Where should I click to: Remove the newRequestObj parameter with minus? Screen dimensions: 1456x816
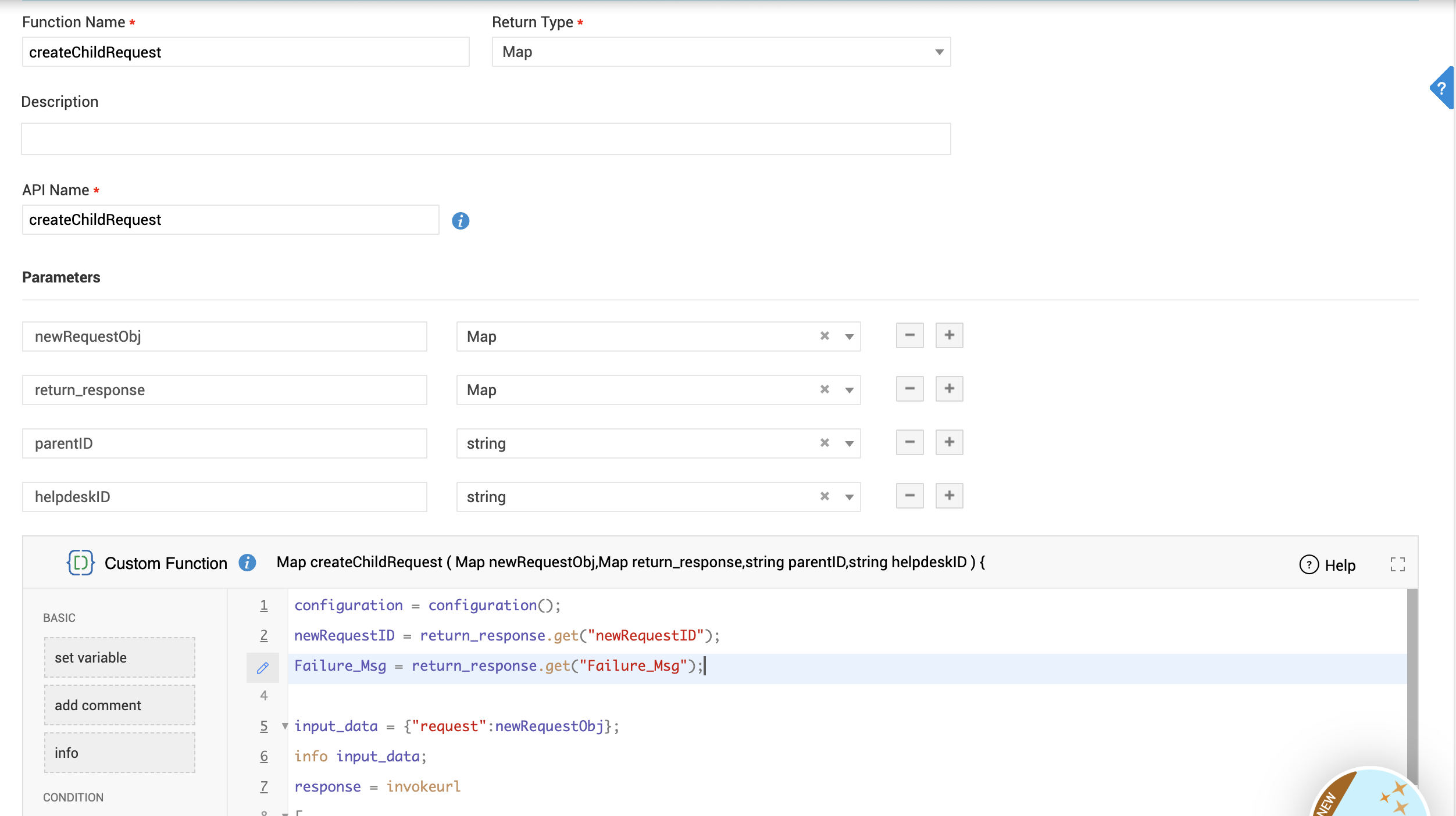click(909, 335)
